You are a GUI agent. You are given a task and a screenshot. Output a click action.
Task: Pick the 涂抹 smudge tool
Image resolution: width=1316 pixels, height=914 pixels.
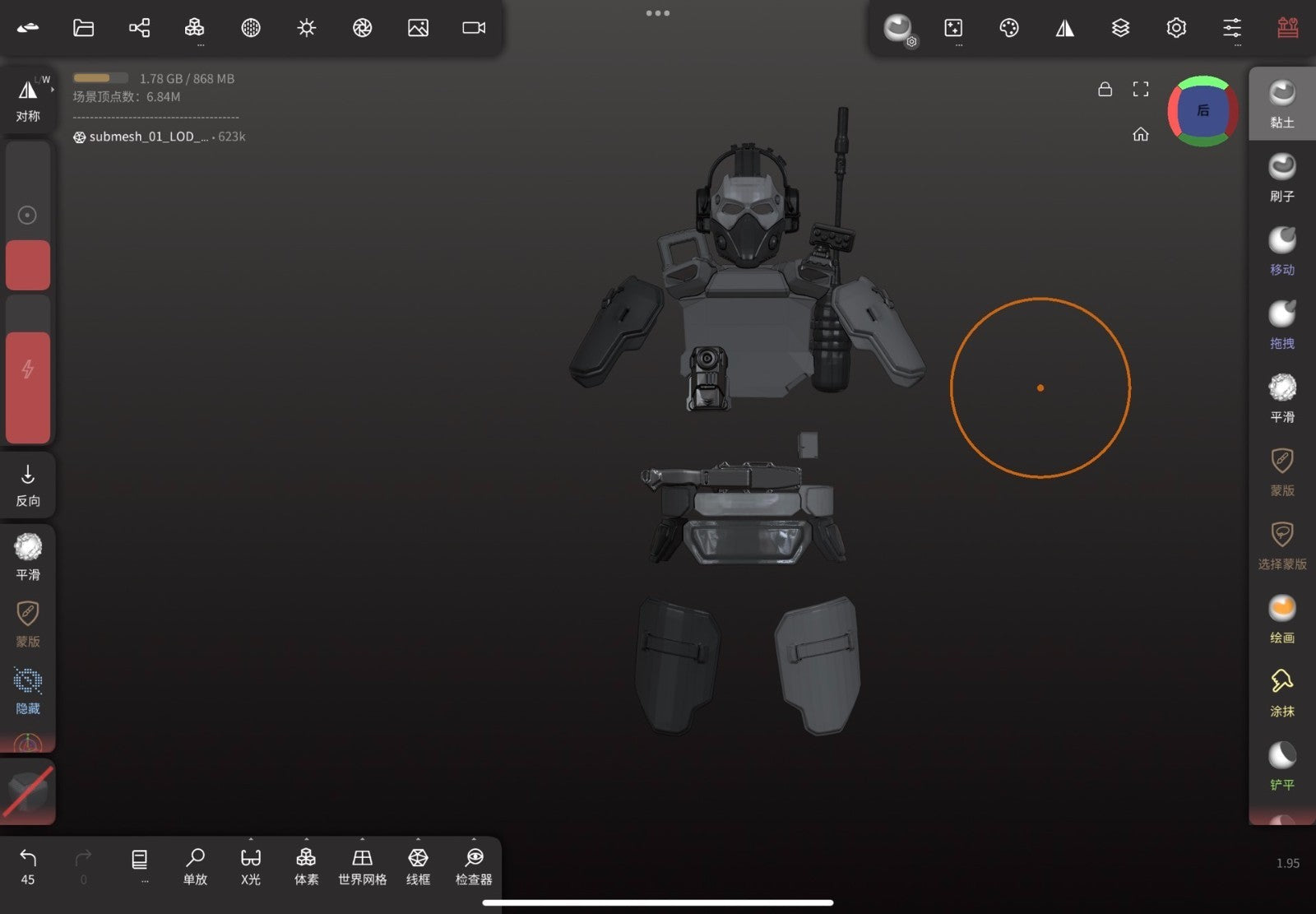pos(1281,693)
